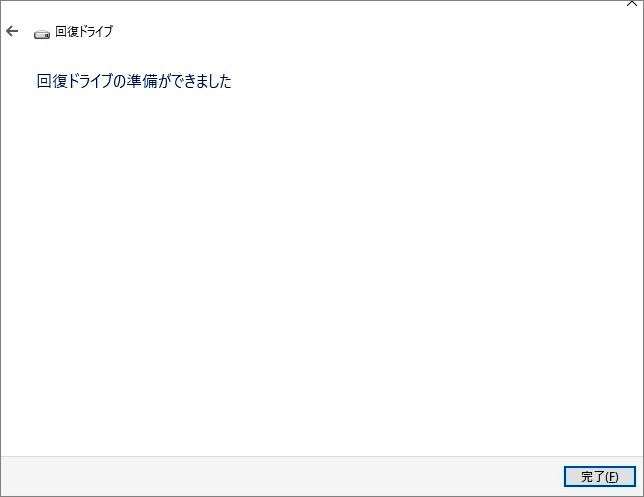Close the 回復ドライブ window
644x497 pixels.
[632, 4]
